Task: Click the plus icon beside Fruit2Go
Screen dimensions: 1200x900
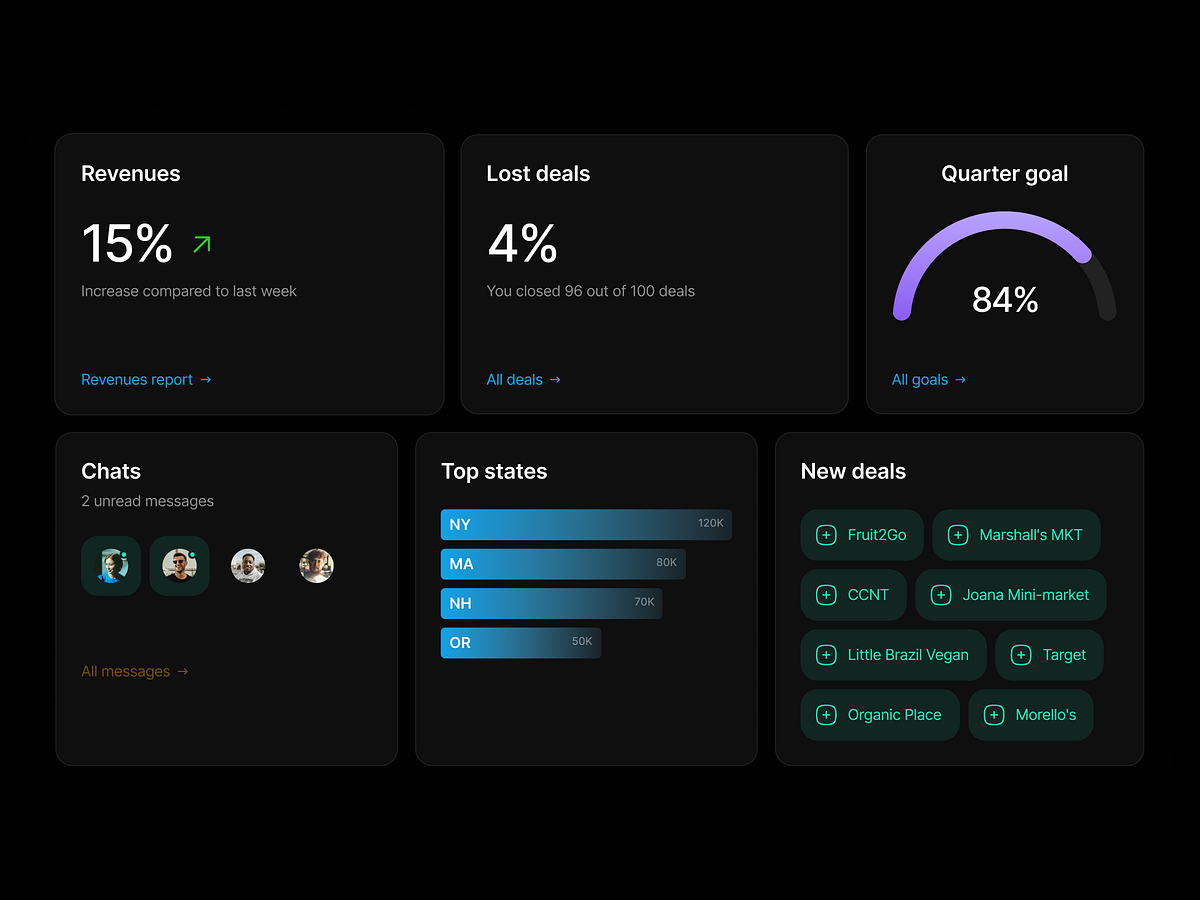Action: (825, 535)
